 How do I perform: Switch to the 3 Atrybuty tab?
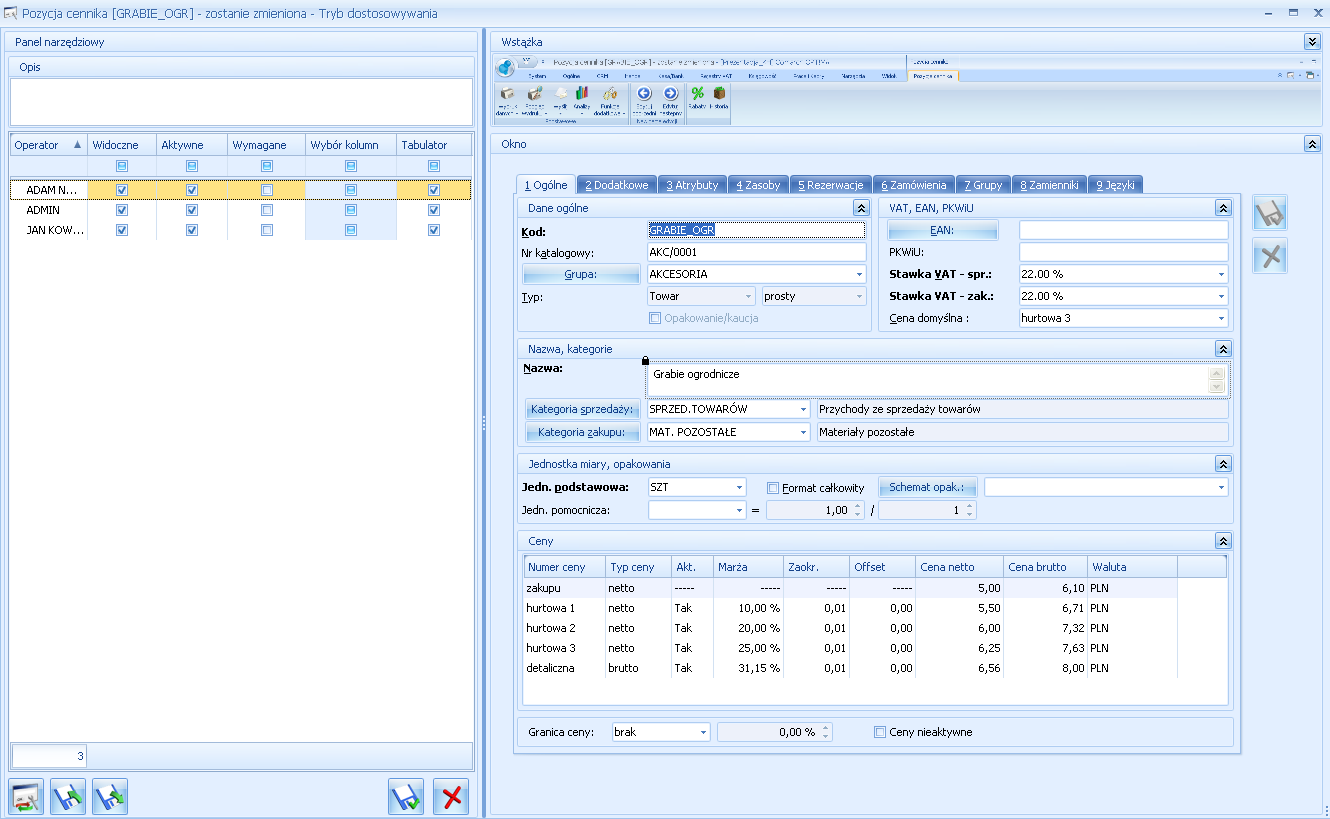coord(692,185)
